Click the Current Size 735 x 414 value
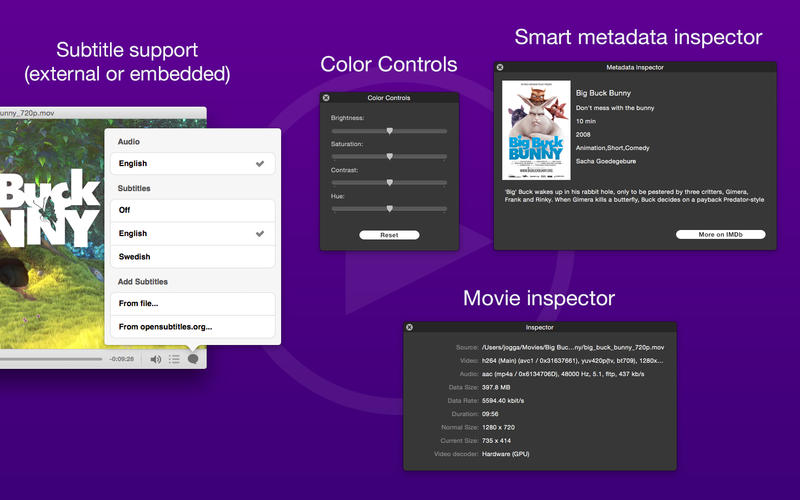 click(x=496, y=440)
